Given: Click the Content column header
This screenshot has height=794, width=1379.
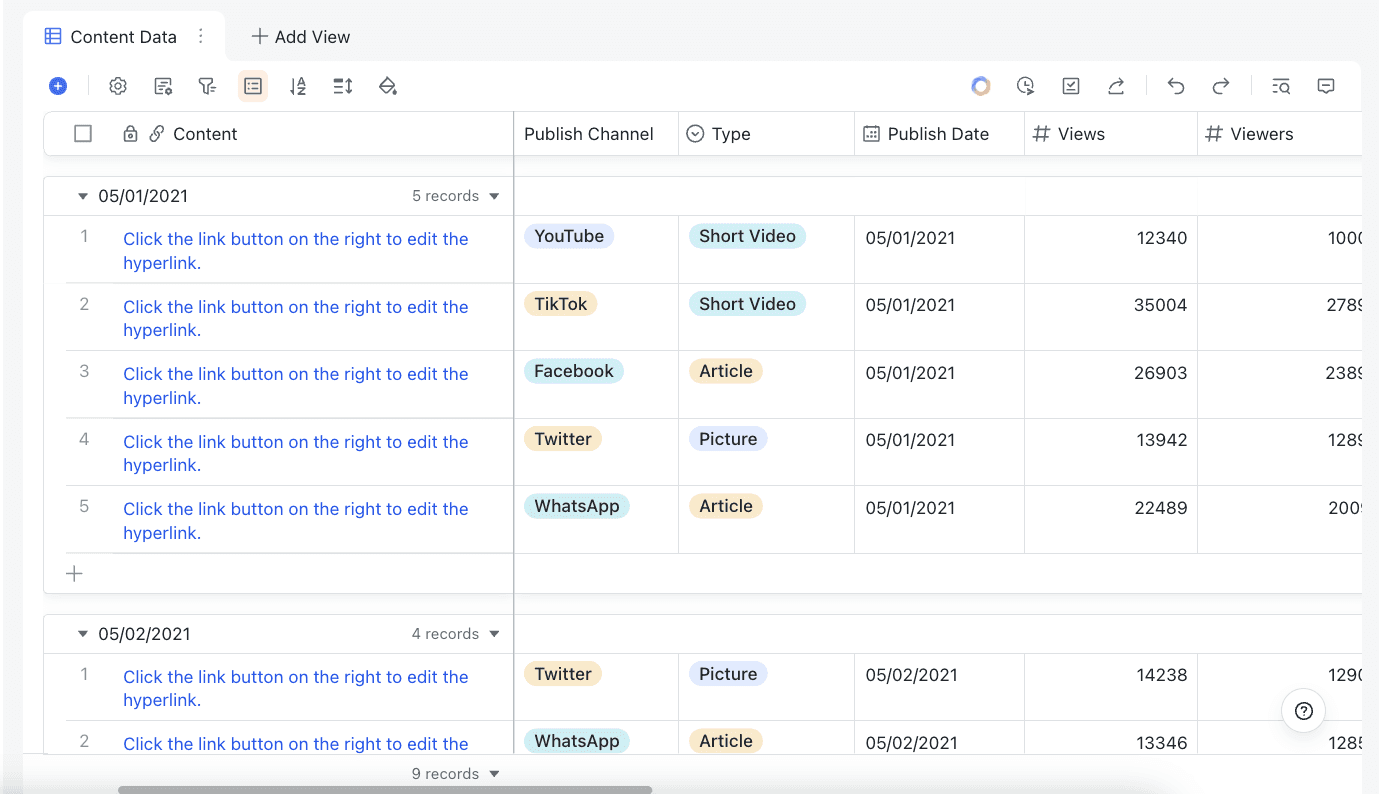Looking at the screenshot, I should 278,134.
